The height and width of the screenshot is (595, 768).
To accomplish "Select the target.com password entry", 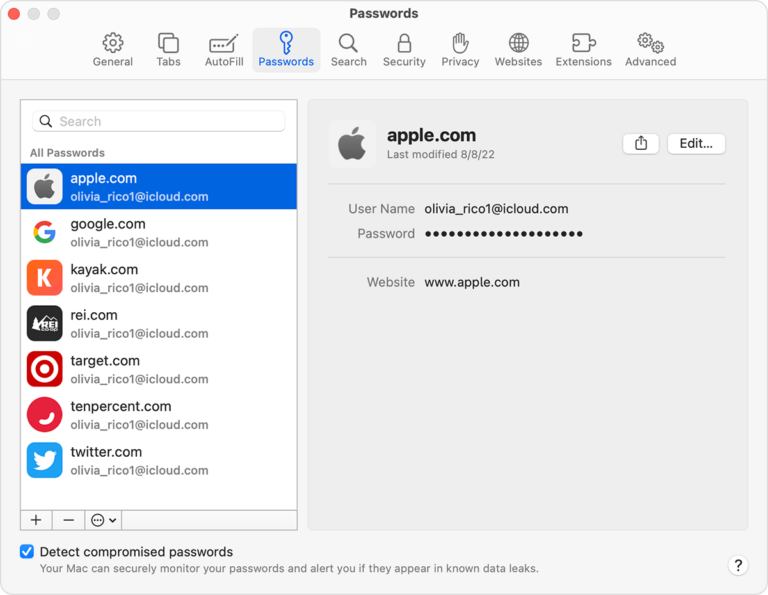I will pyautogui.click(x=159, y=369).
